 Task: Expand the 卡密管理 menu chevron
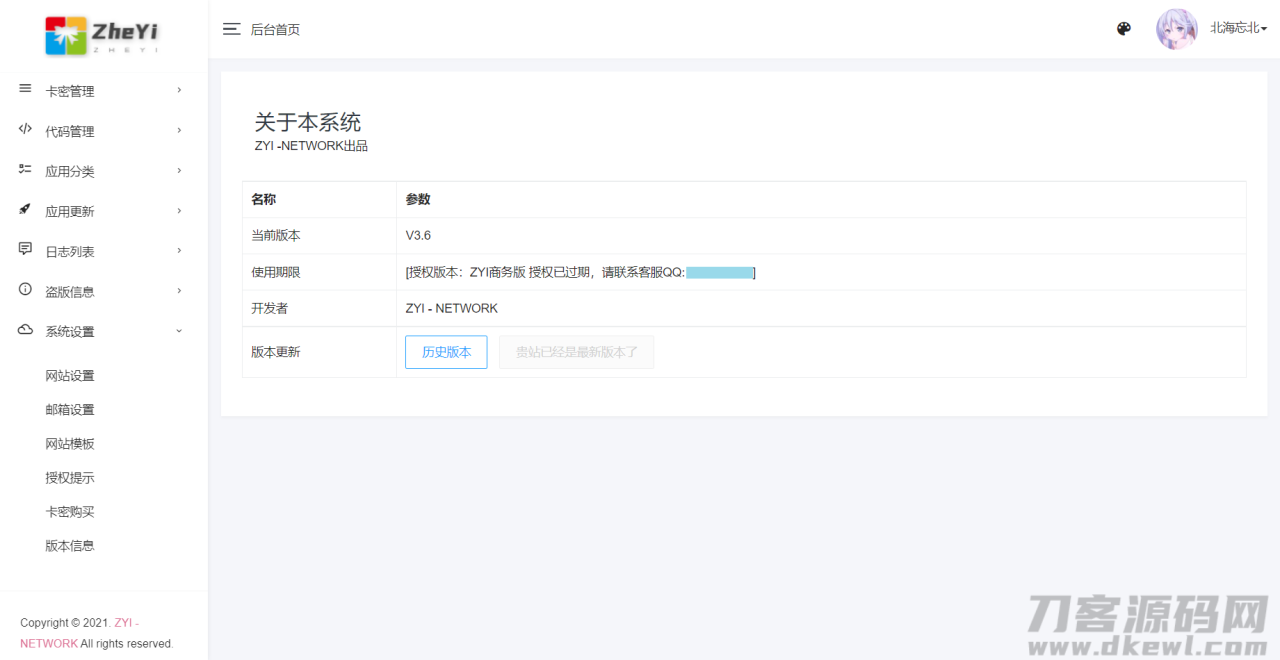coord(178,90)
